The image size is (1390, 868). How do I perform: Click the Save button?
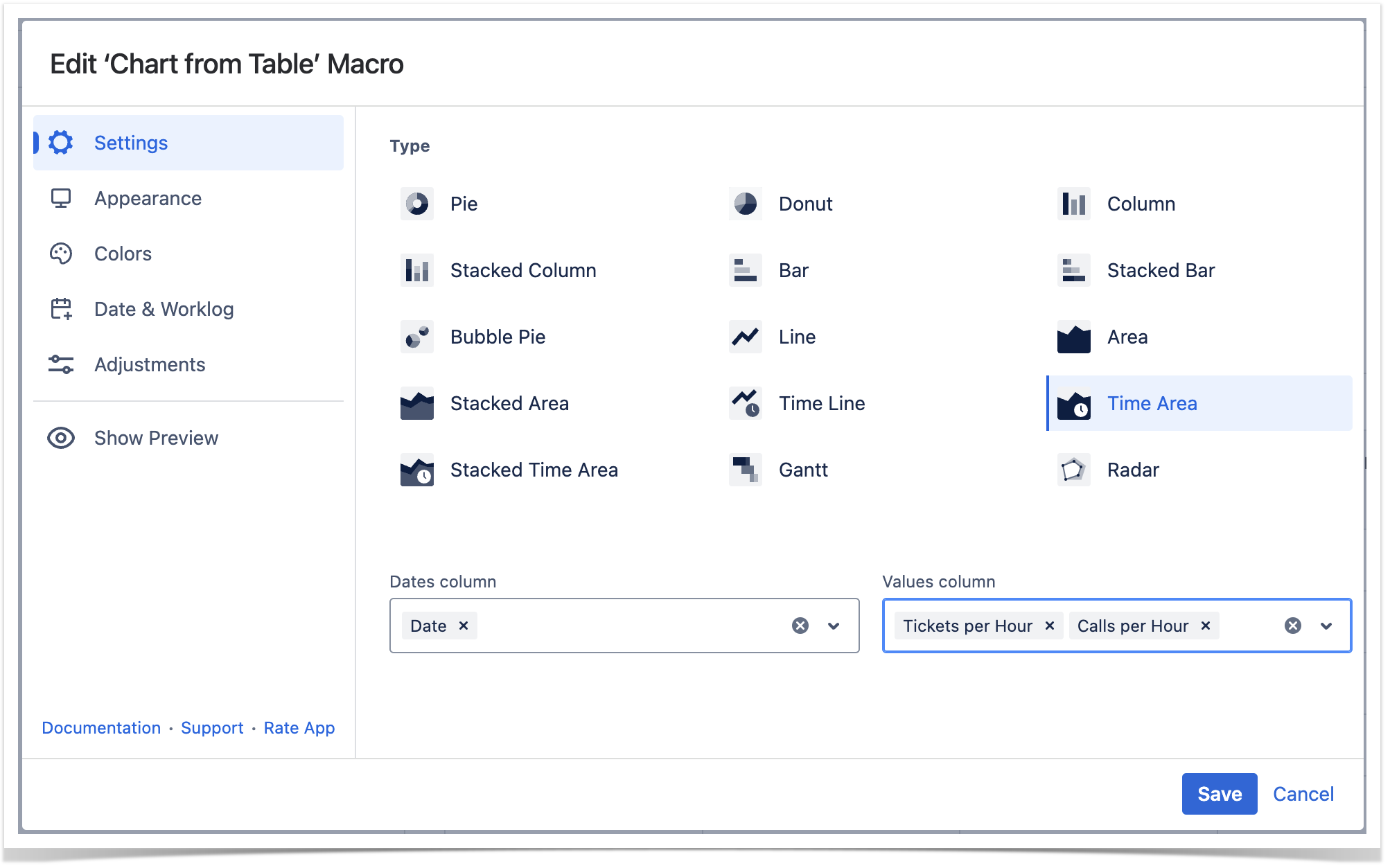point(1219,794)
